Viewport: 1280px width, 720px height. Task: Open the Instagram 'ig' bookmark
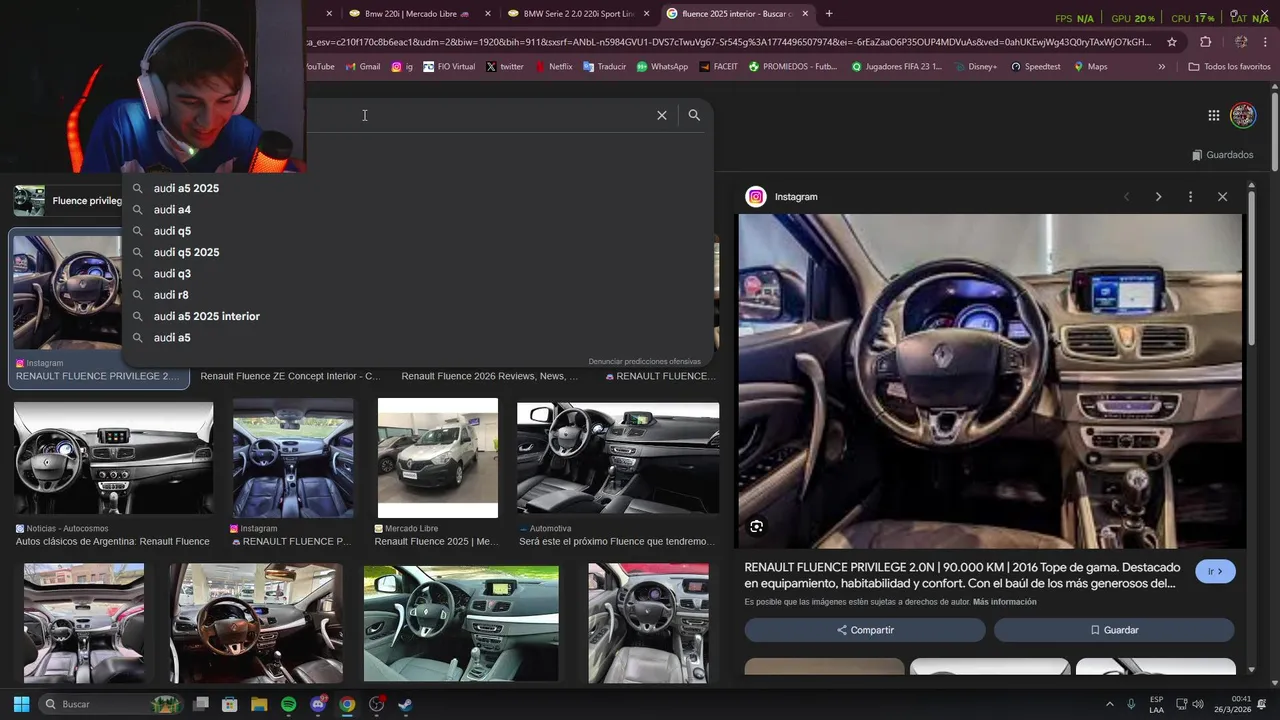[402, 67]
